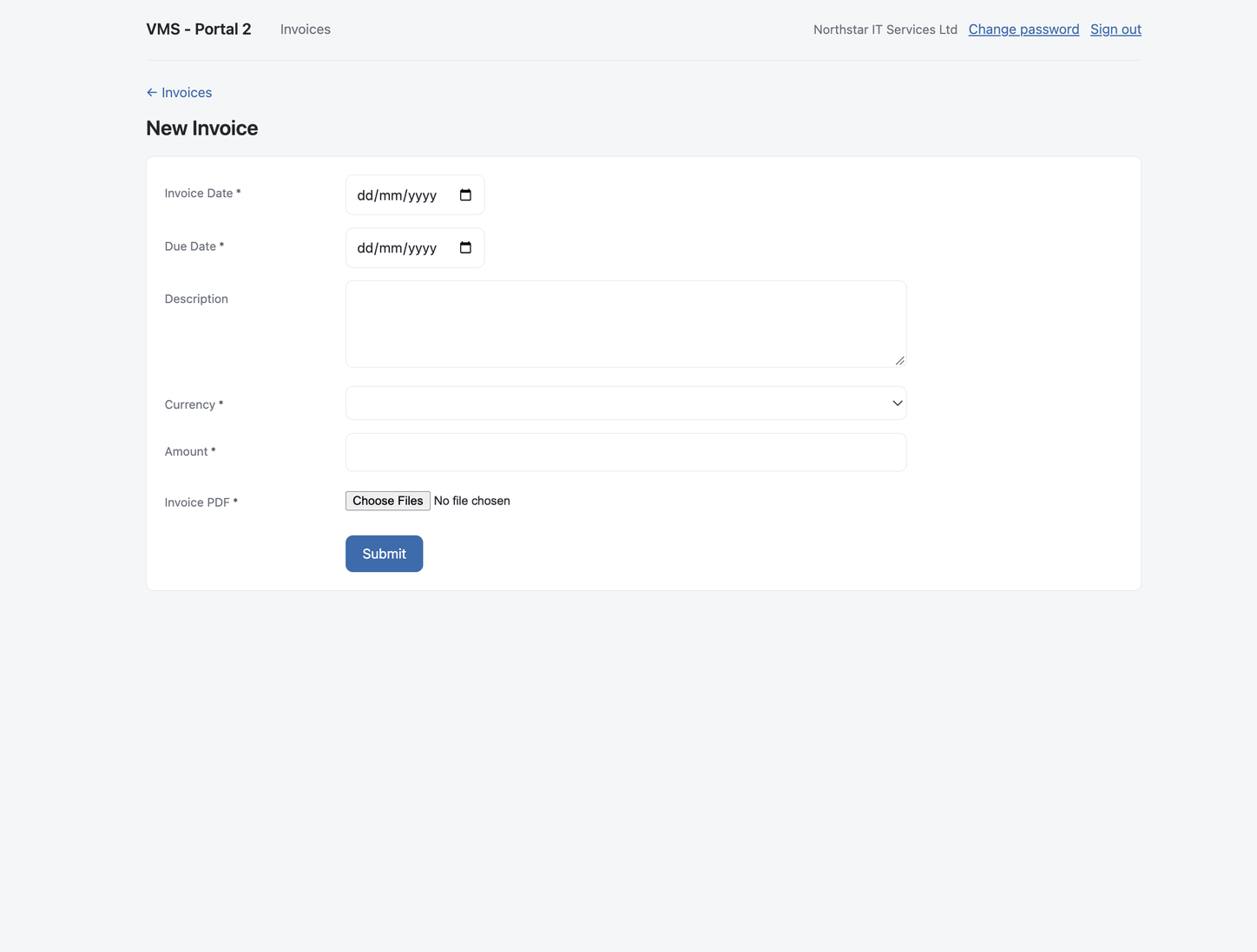This screenshot has width=1257, height=952.
Task: Click the Northstar IT Services Ltd text
Action: click(885, 30)
